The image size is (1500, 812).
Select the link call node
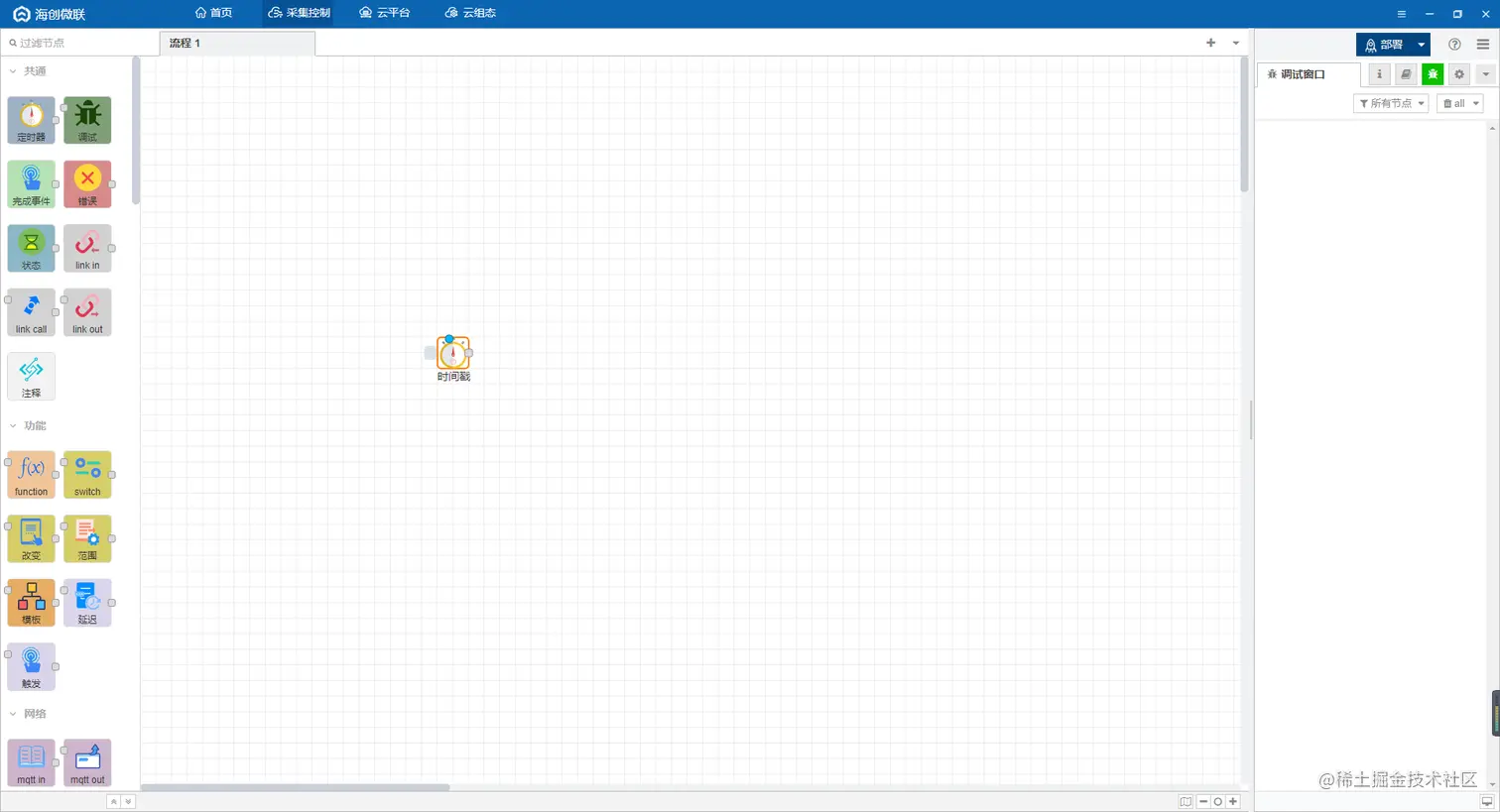[x=31, y=312]
